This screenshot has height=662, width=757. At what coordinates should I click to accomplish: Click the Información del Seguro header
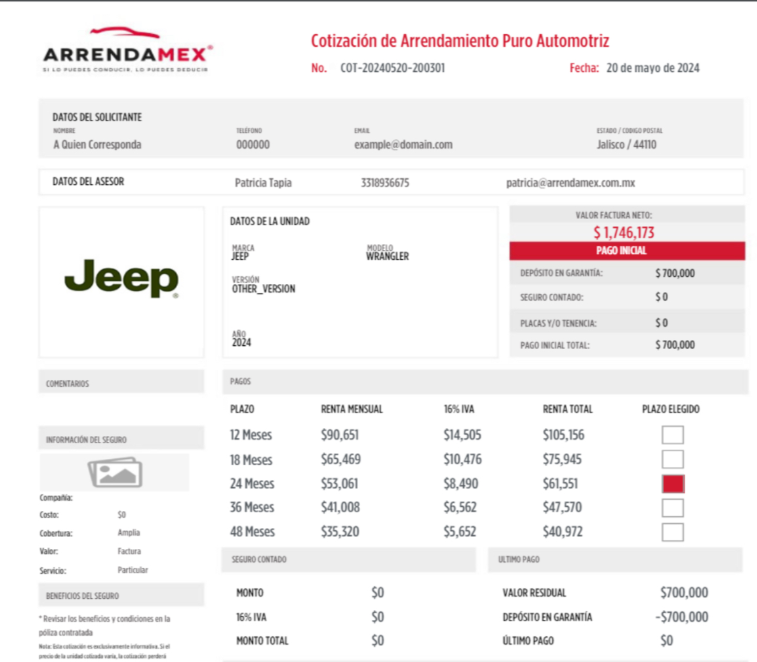pyautogui.click(x=86, y=439)
